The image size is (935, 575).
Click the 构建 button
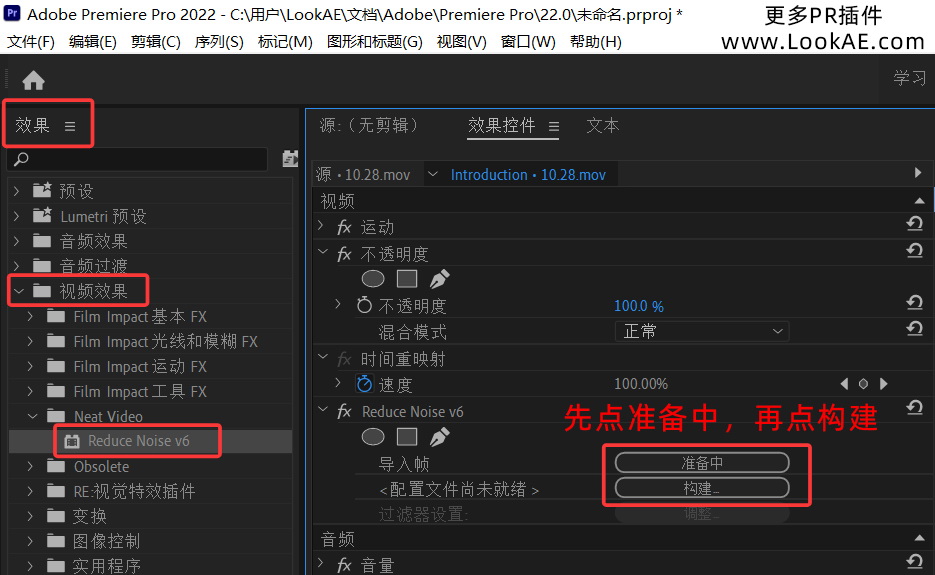point(702,488)
